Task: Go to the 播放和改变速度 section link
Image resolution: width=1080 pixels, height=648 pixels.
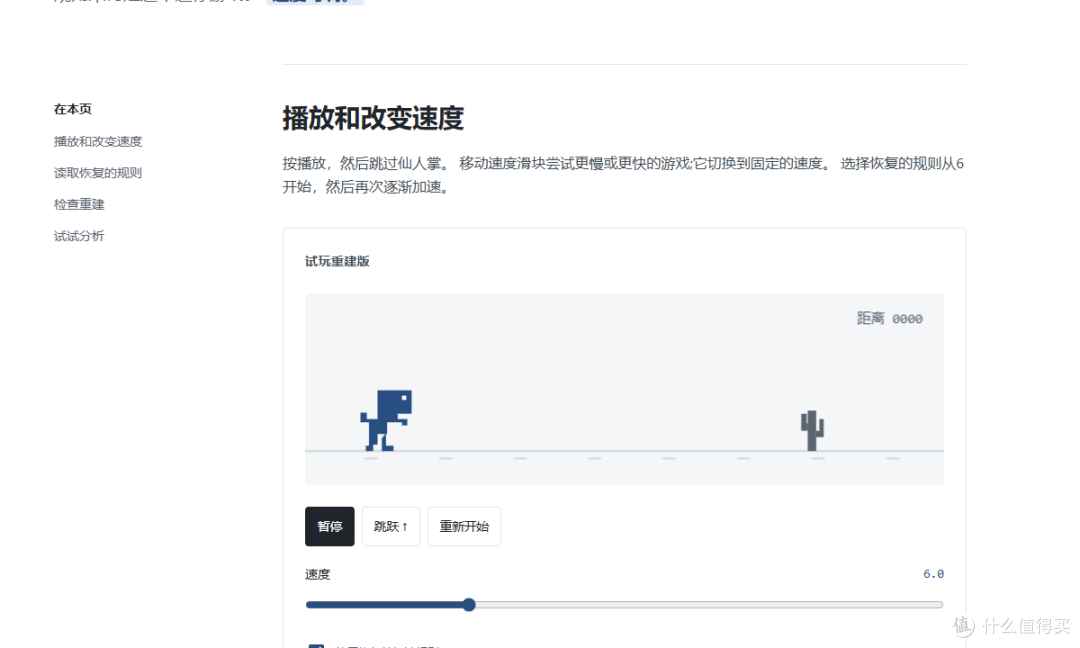Action: (x=98, y=141)
